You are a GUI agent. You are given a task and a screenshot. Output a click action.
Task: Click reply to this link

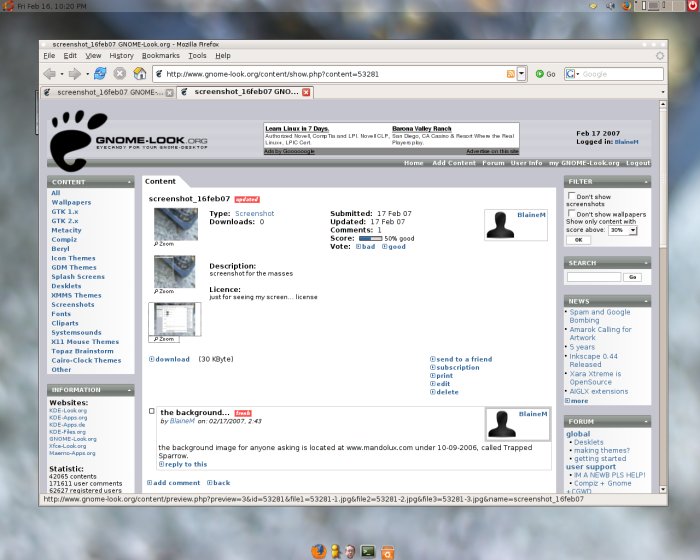183,464
